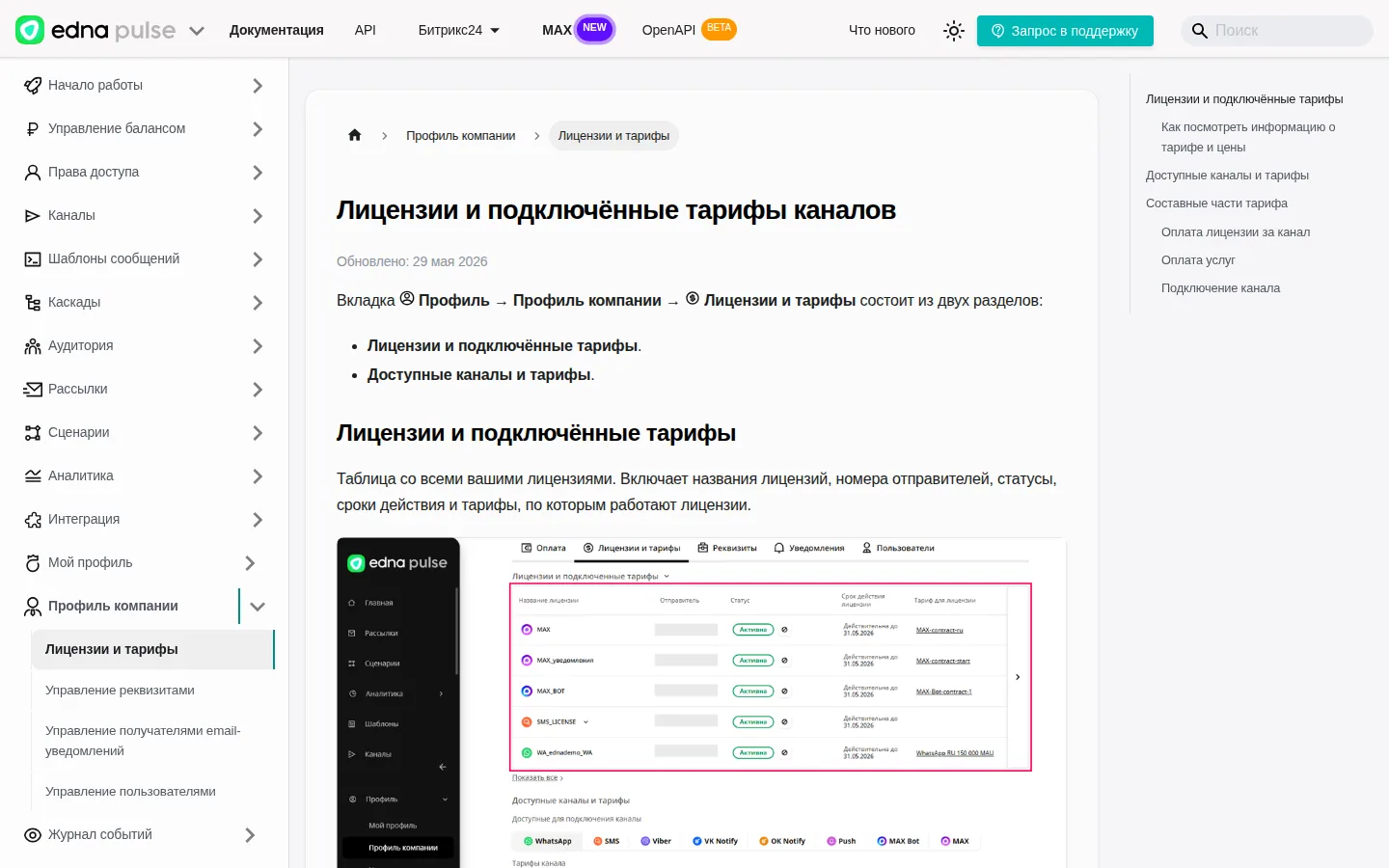Open the API top menu item
1389x868 pixels.
(366, 30)
